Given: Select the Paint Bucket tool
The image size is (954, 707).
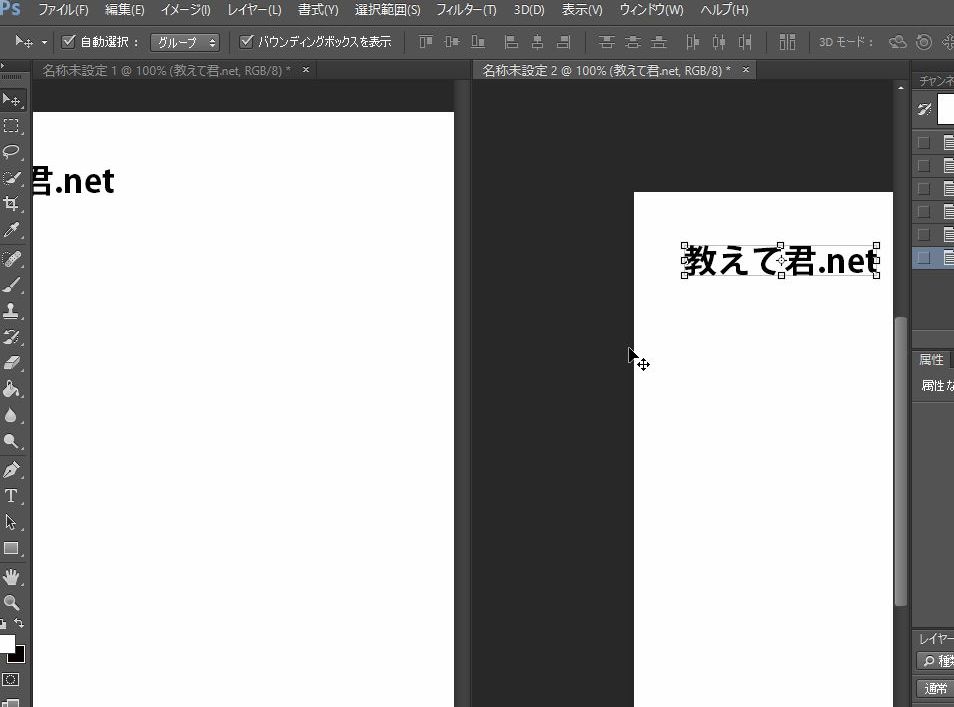Looking at the screenshot, I should click(11, 389).
